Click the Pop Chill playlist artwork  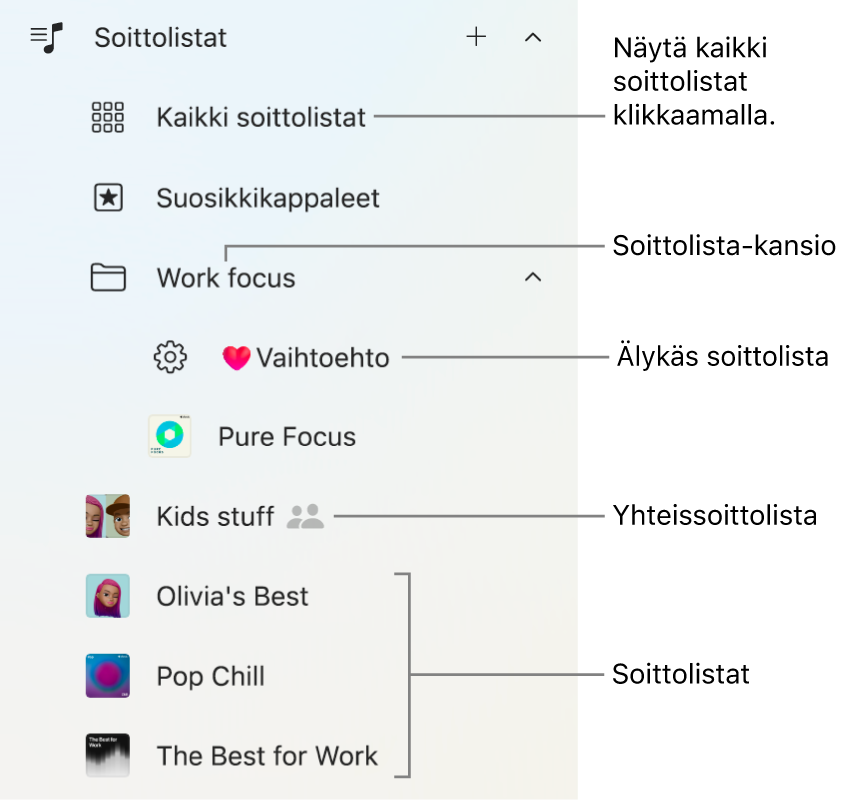click(108, 676)
